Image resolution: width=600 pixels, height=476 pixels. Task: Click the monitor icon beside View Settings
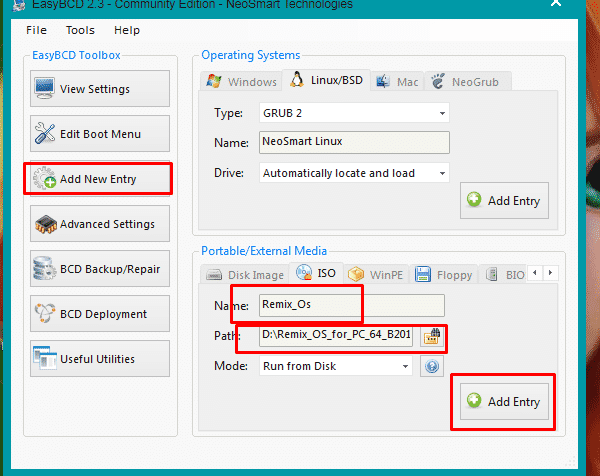(x=44, y=88)
